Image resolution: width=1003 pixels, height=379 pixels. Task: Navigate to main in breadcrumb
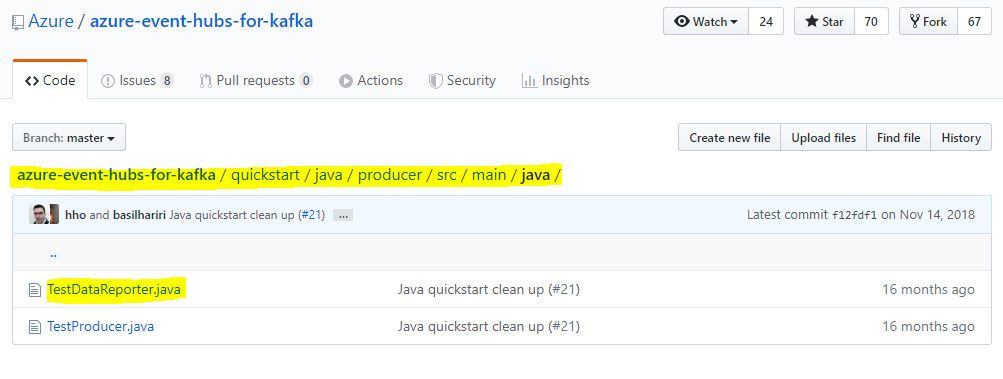coord(489,175)
